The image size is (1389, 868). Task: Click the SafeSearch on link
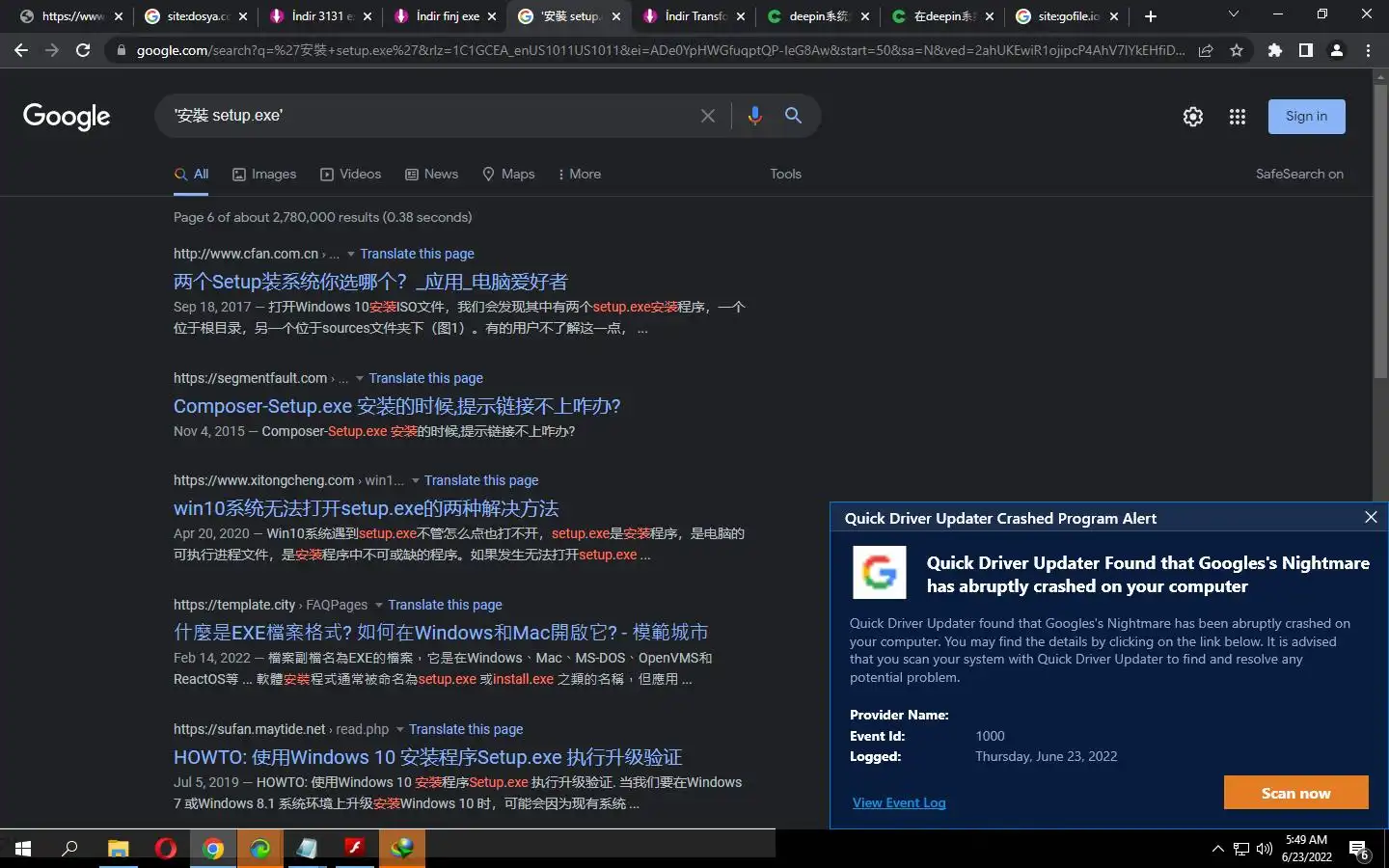pyautogui.click(x=1299, y=174)
